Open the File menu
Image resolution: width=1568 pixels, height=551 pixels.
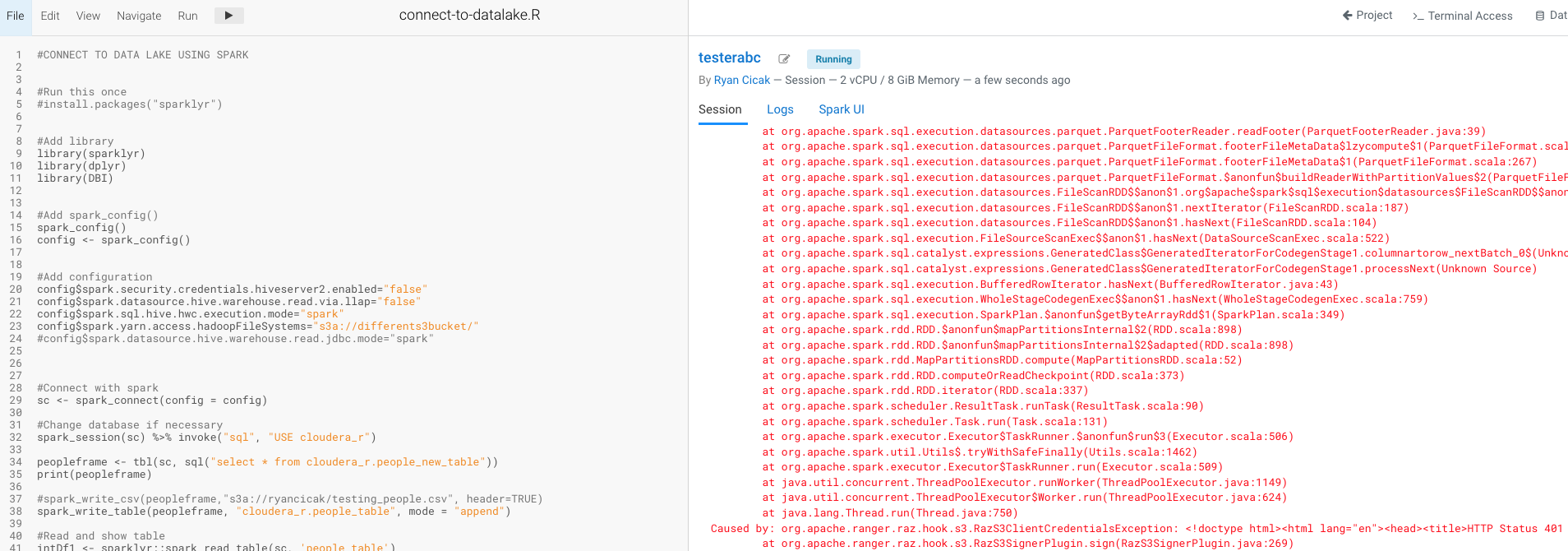(x=16, y=16)
